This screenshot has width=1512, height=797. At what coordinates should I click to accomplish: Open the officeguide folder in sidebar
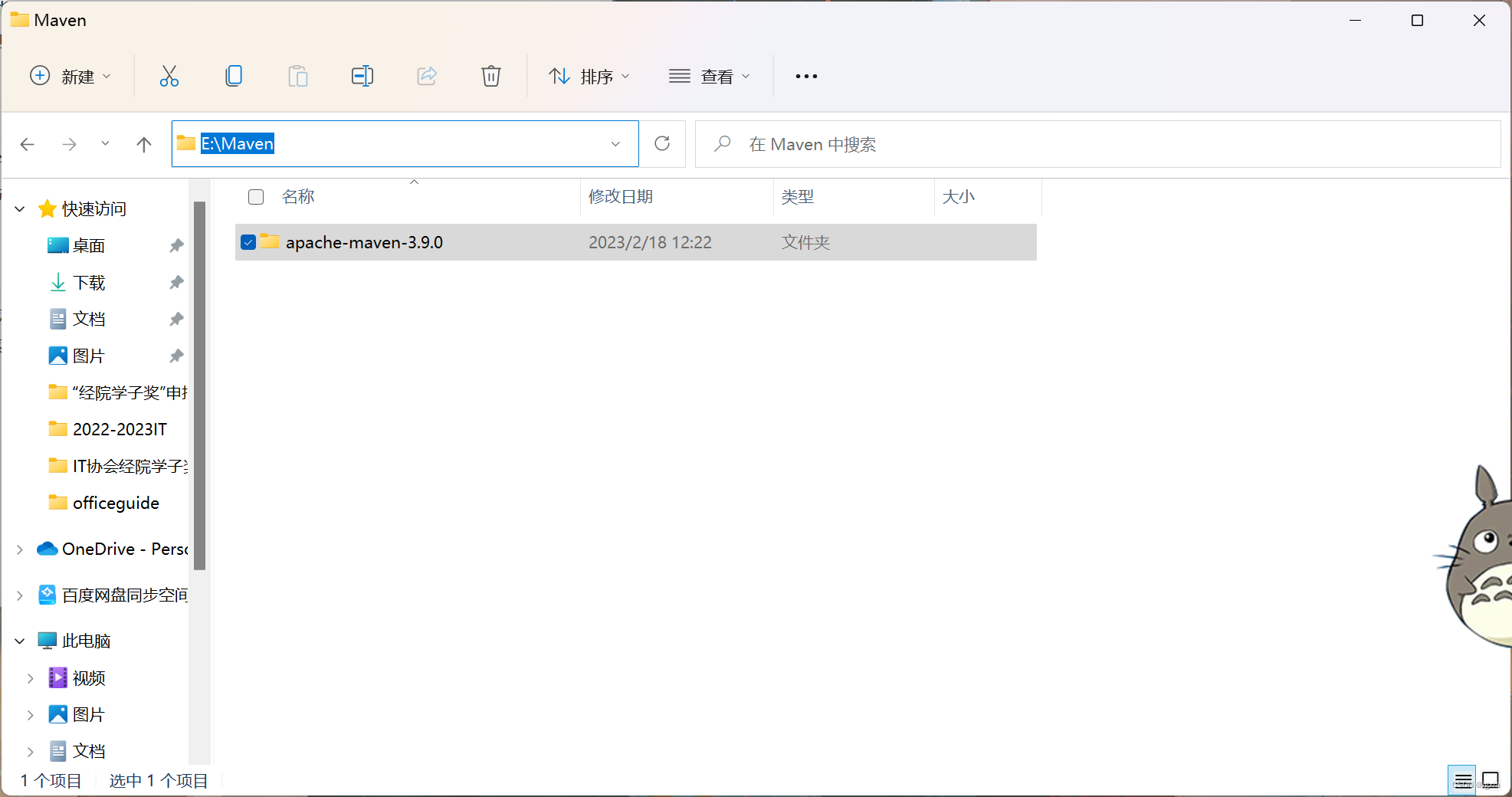tap(103, 503)
